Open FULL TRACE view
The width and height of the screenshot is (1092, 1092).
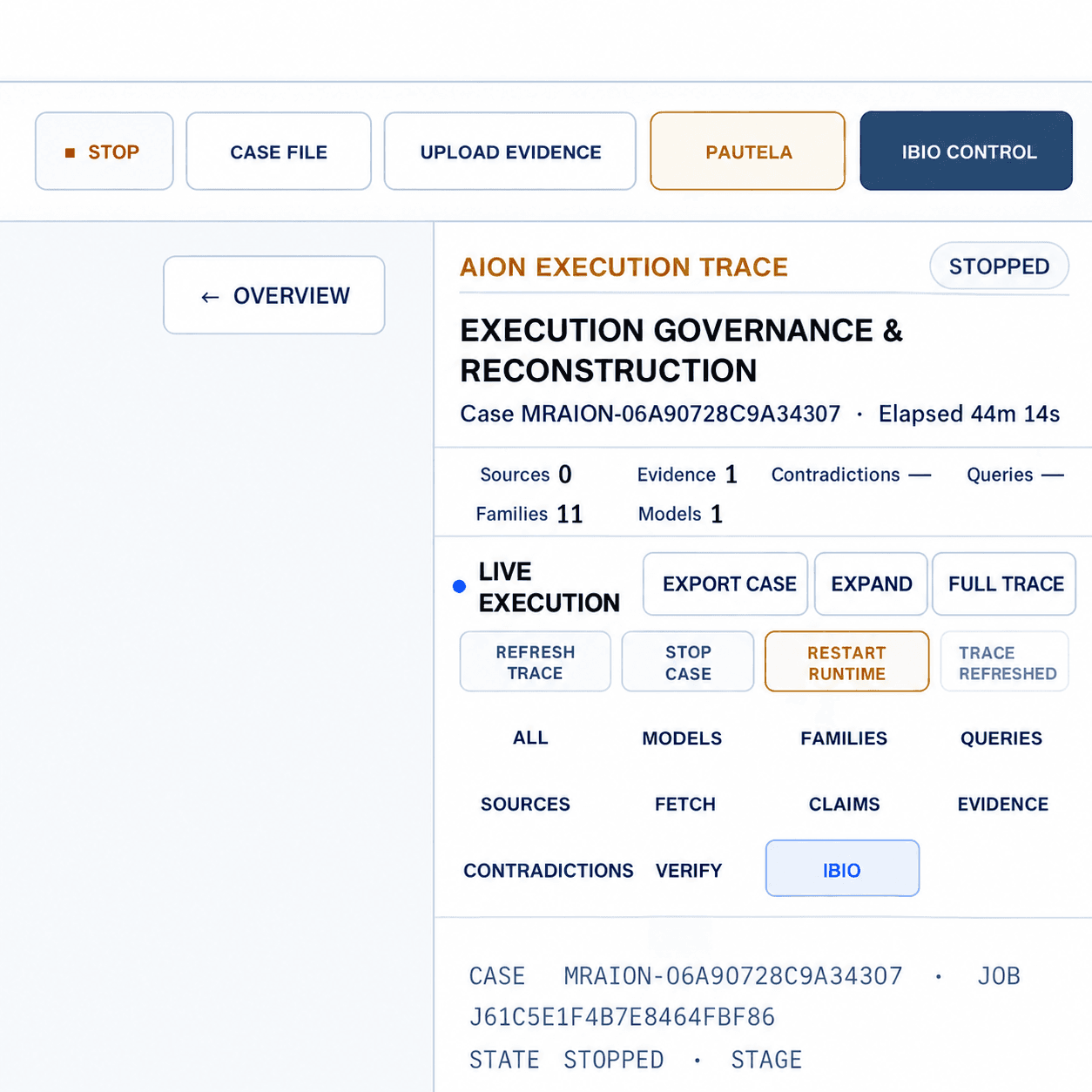(x=1004, y=583)
